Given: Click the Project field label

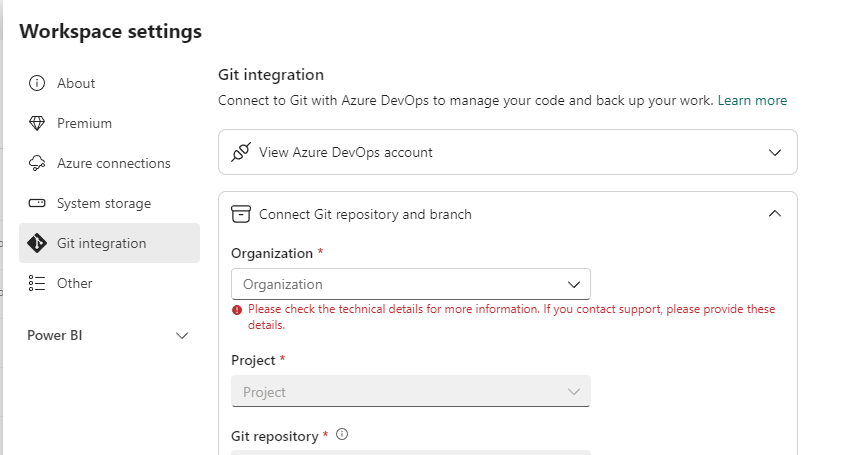Looking at the screenshot, I should click(253, 361).
